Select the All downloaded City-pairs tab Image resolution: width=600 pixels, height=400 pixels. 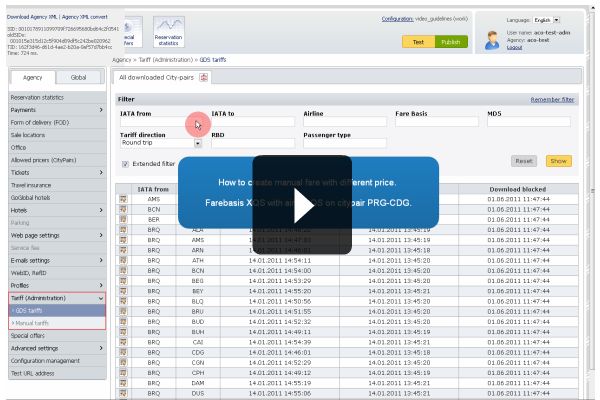click(157, 77)
